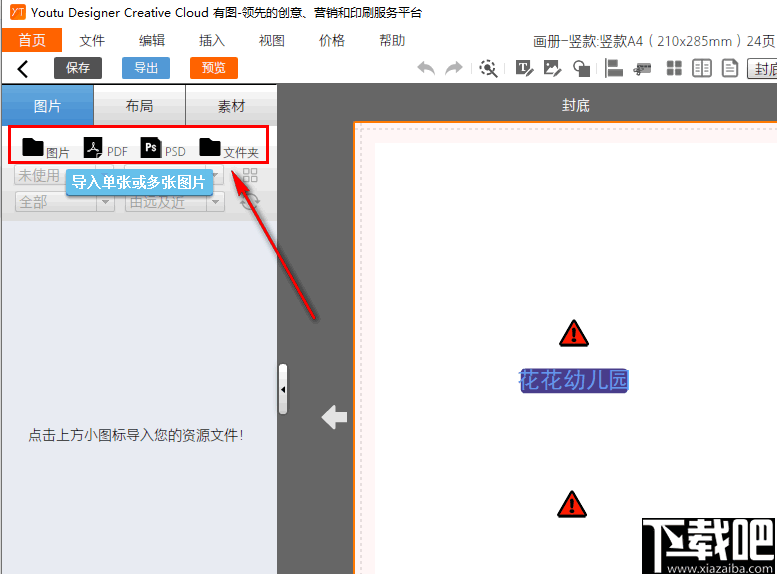
Task: Click the 封底 page label above the canvas
Action: 575,105
